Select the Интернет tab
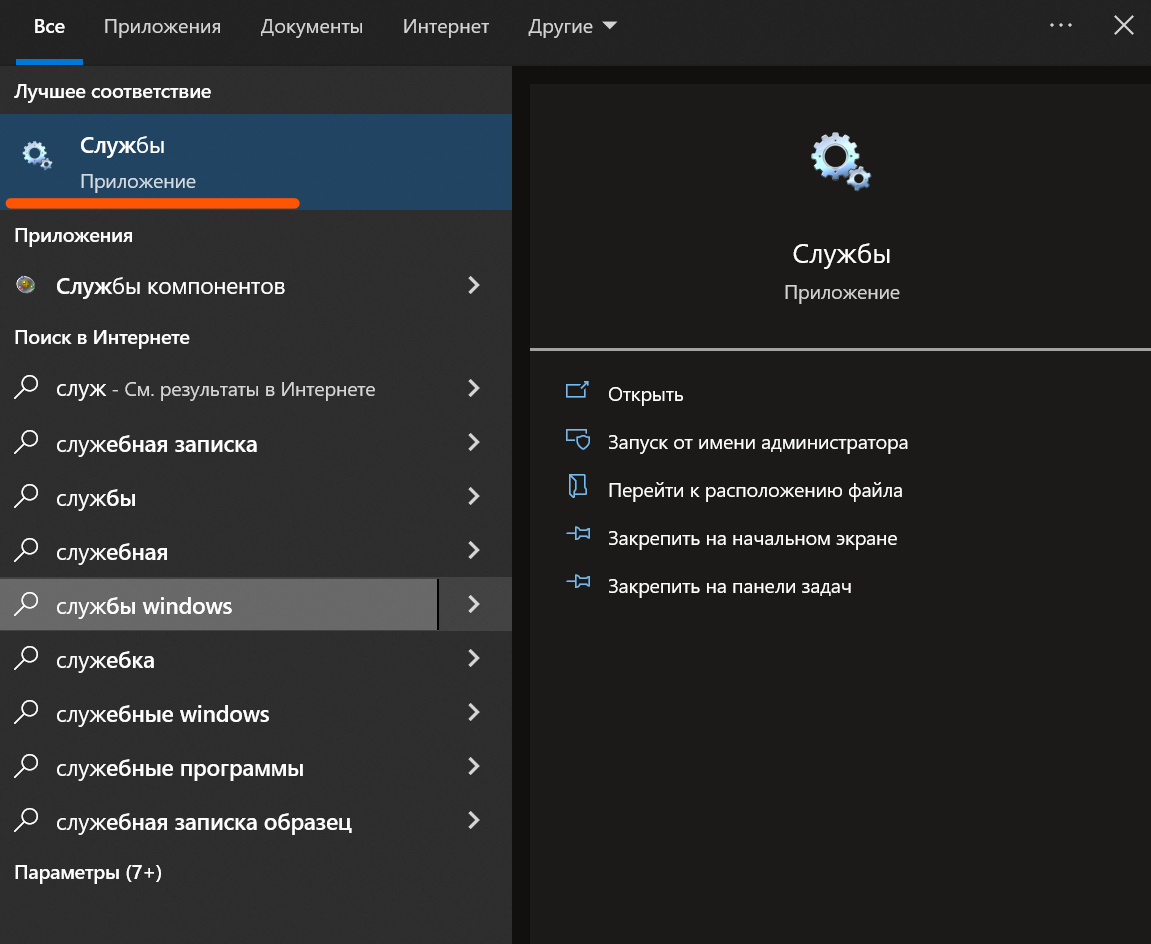 tap(446, 27)
